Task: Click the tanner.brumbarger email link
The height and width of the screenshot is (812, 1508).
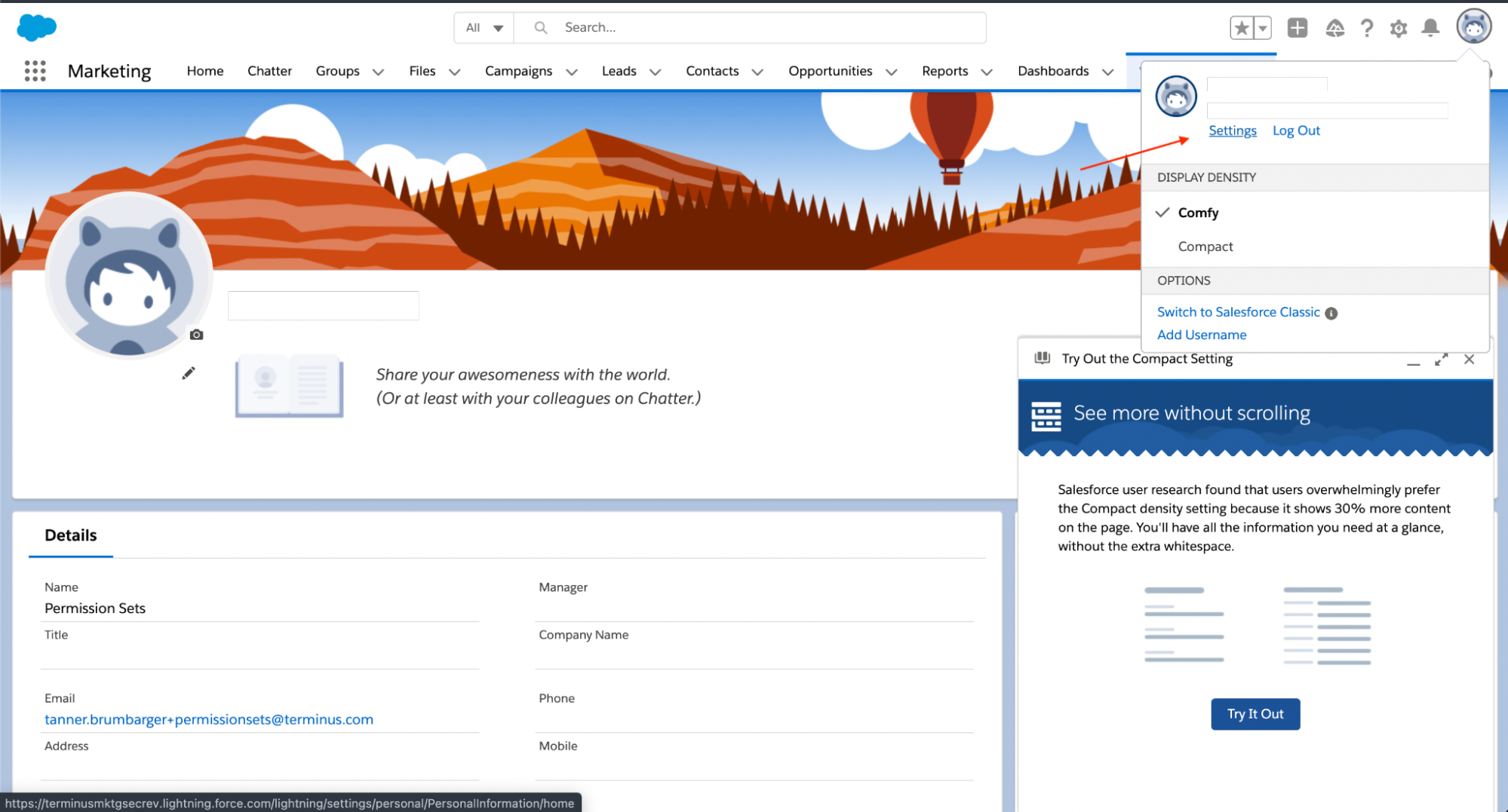Action: pyautogui.click(x=209, y=719)
